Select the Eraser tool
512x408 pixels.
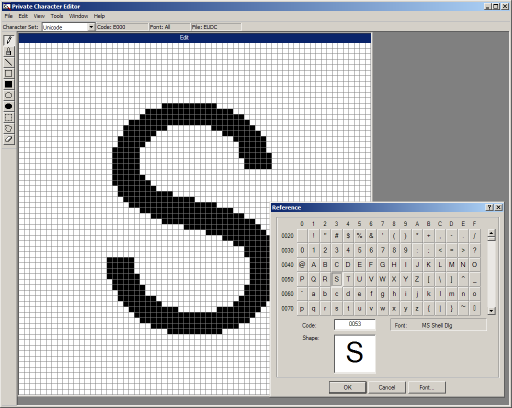9,139
